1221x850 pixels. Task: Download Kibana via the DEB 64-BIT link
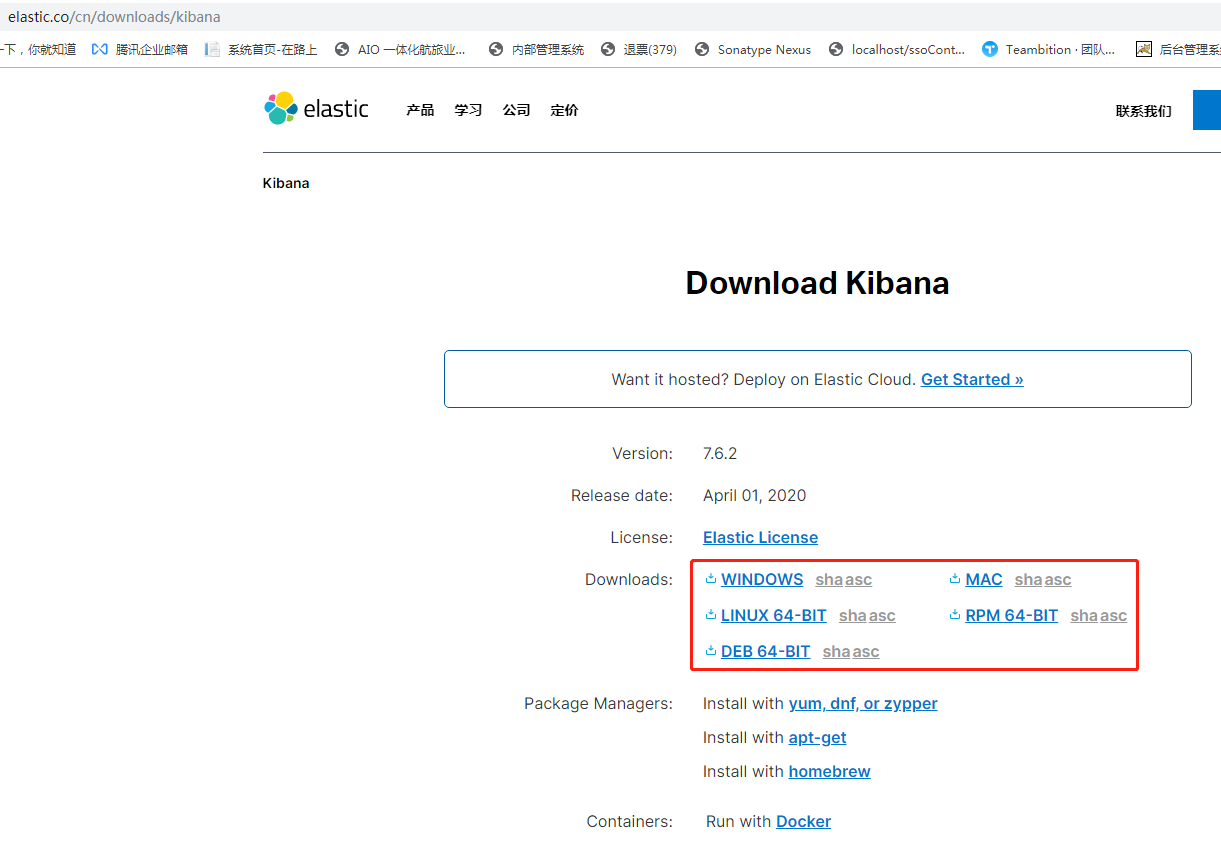point(765,651)
